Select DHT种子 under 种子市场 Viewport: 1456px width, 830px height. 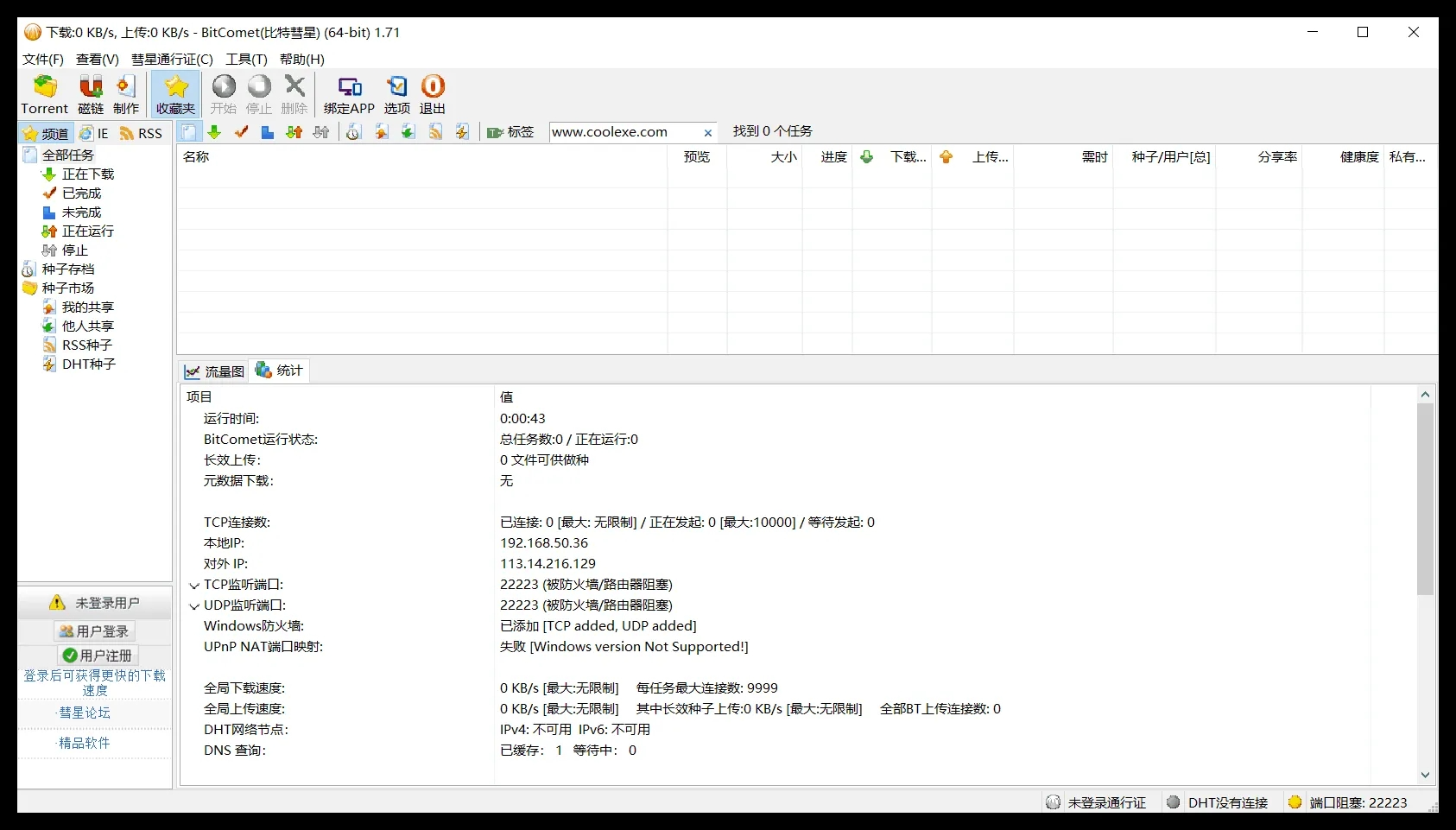[89, 364]
